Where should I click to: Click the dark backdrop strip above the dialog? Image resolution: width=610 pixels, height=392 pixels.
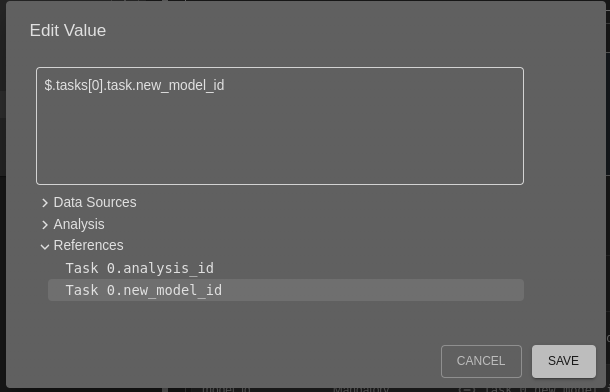[305, 0]
